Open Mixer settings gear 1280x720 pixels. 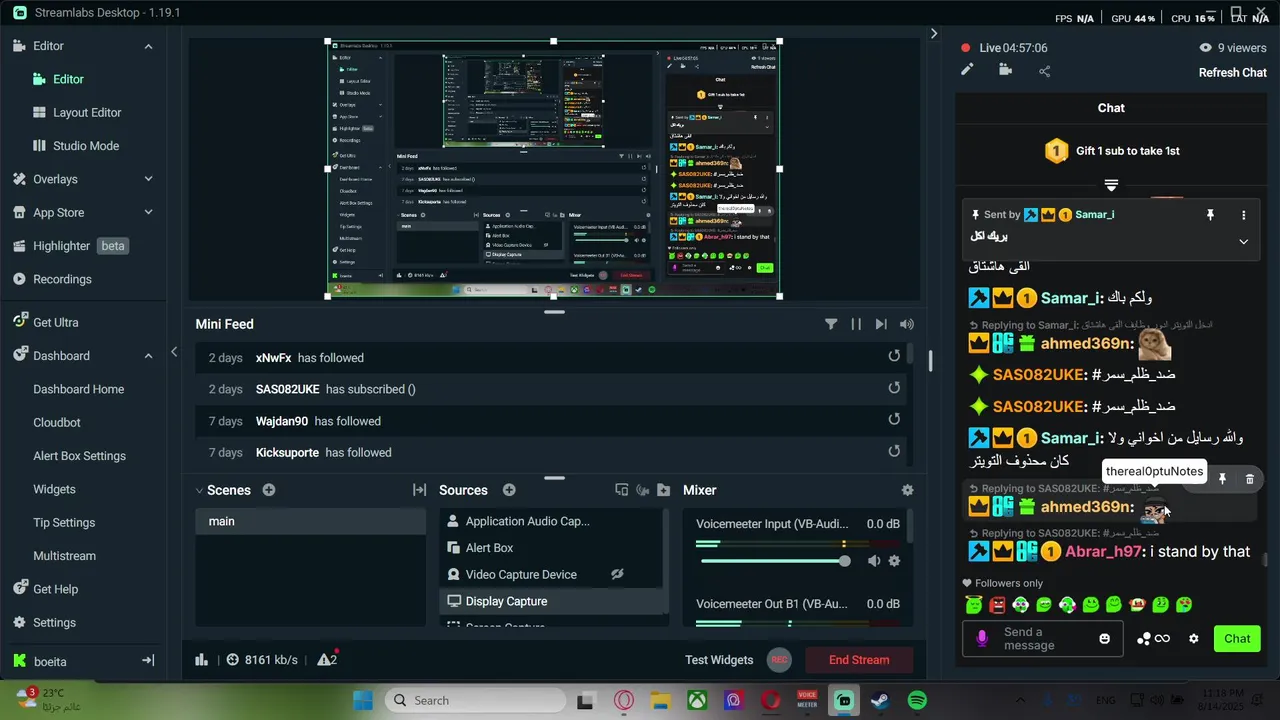coord(907,490)
